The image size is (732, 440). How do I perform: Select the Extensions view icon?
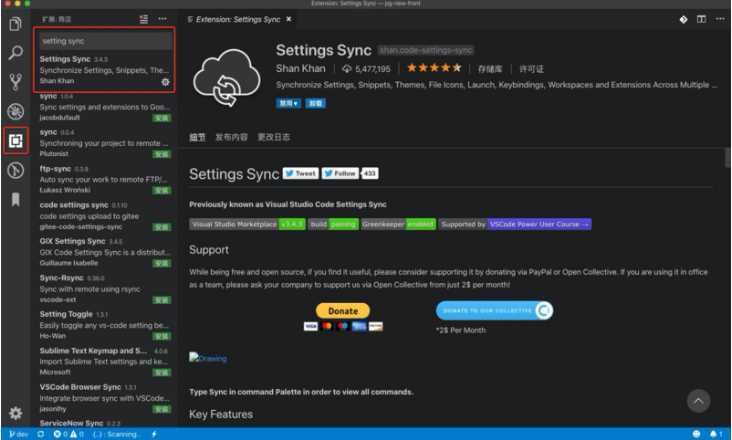pos(15,140)
